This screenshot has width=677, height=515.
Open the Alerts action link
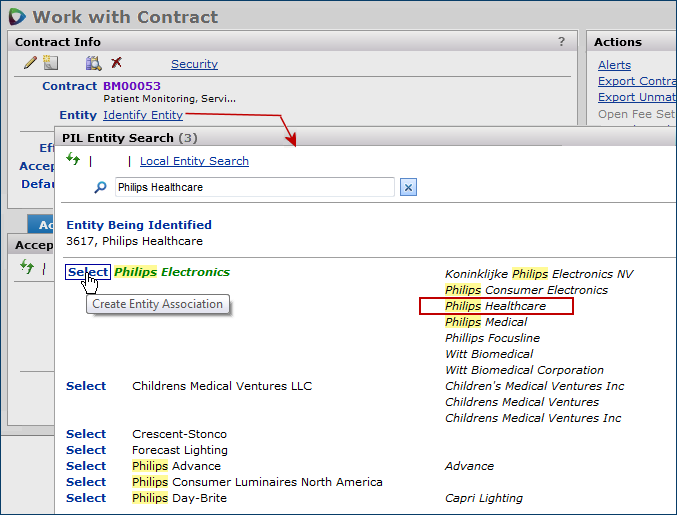coord(614,65)
